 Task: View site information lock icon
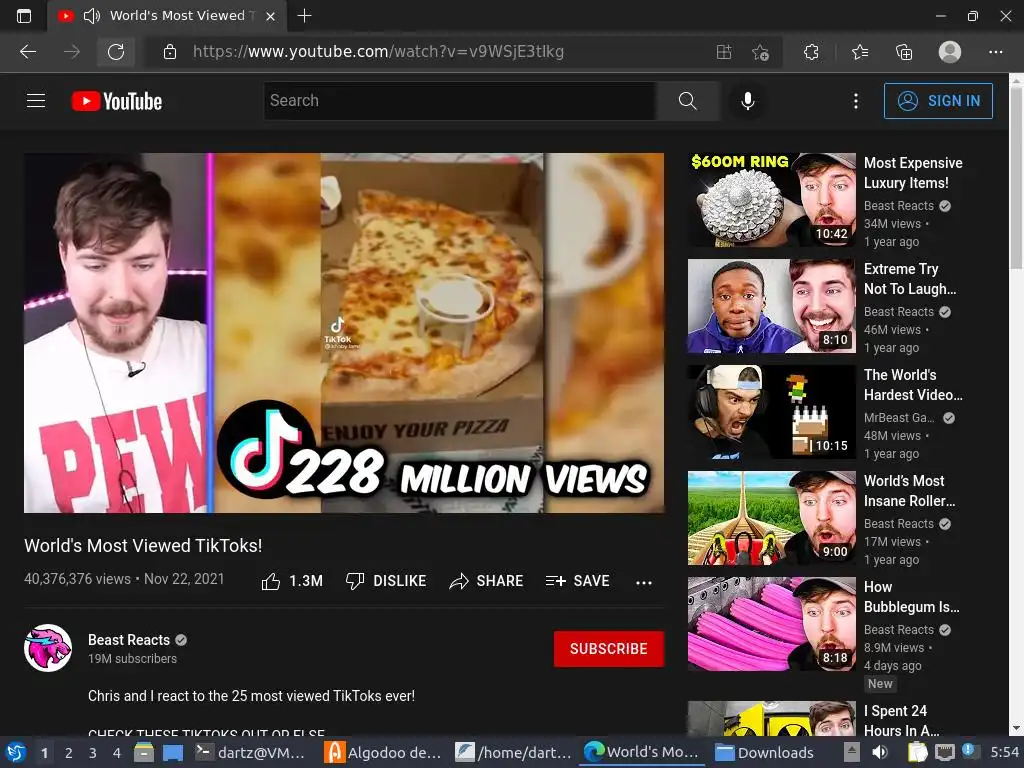[x=170, y=52]
